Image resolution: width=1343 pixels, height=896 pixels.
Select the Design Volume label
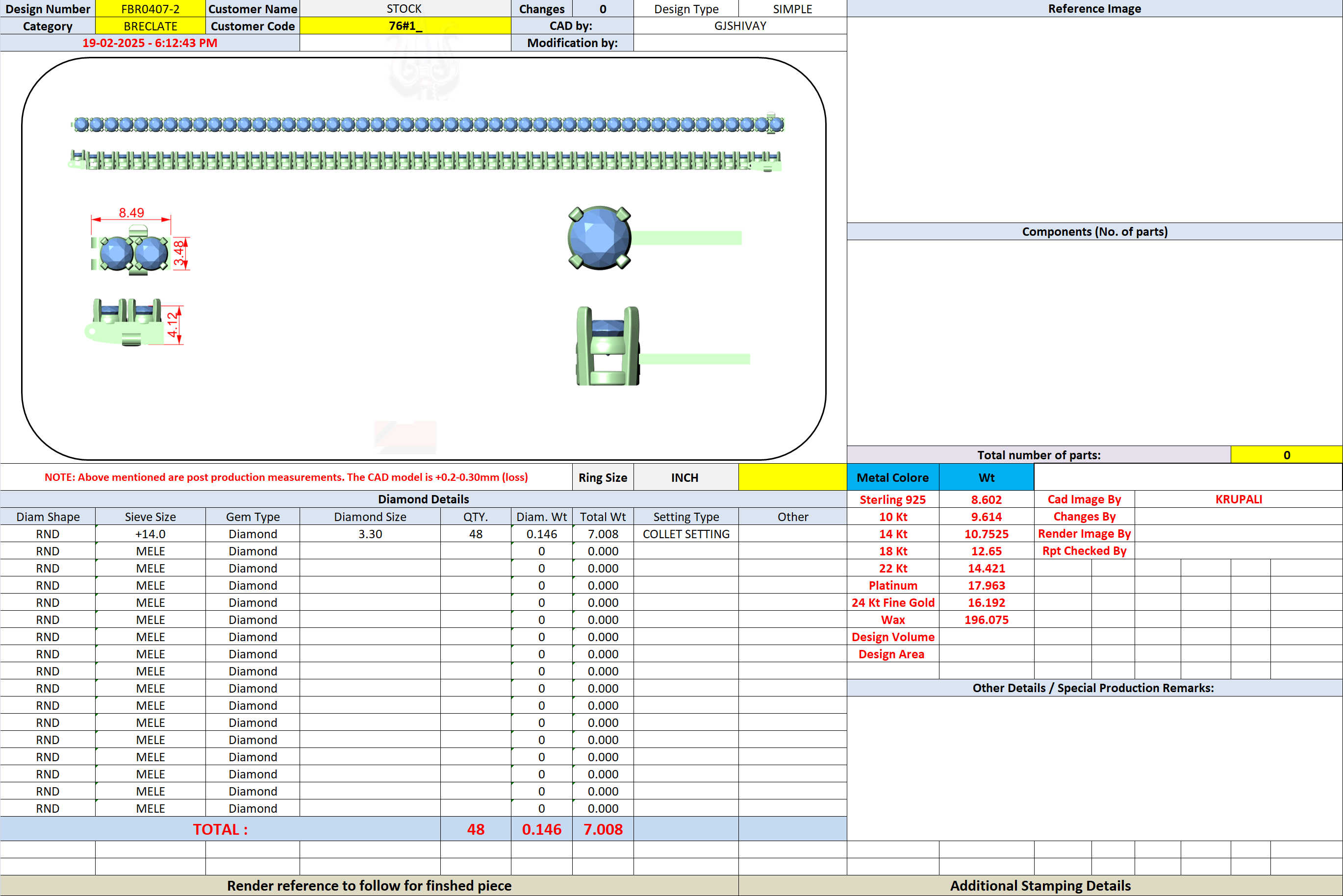click(x=893, y=637)
